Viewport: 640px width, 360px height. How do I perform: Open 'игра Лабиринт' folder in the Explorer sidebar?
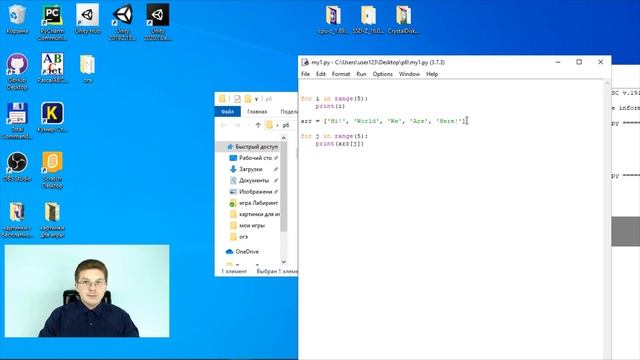point(254,203)
